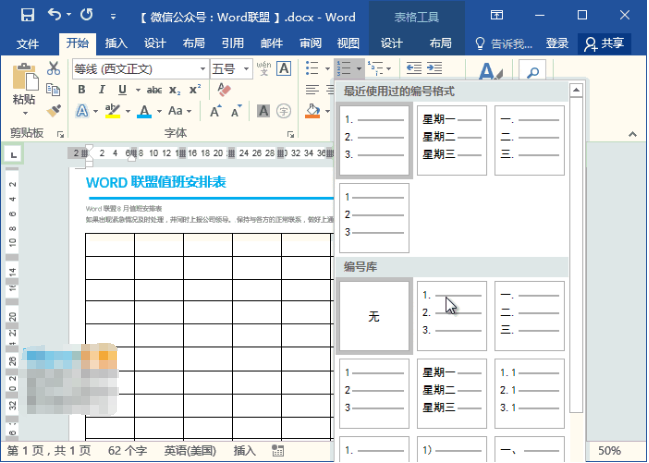The height and width of the screenshot is (463, 649).
Task: Click the bullet list icon
Action: tap(312, 68)
